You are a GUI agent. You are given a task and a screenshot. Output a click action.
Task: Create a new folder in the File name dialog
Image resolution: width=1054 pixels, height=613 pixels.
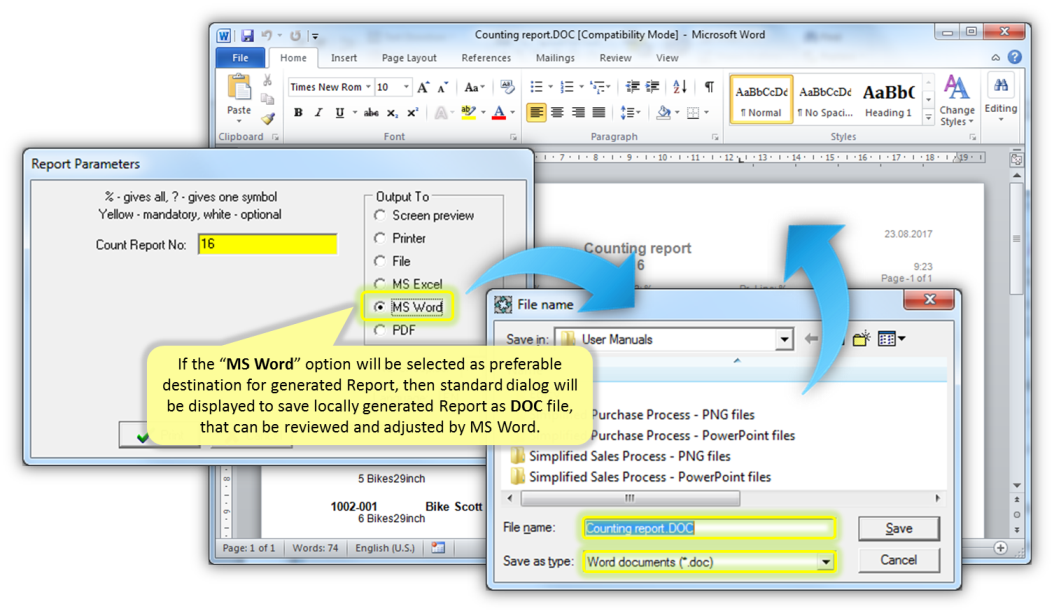[861, 339]
